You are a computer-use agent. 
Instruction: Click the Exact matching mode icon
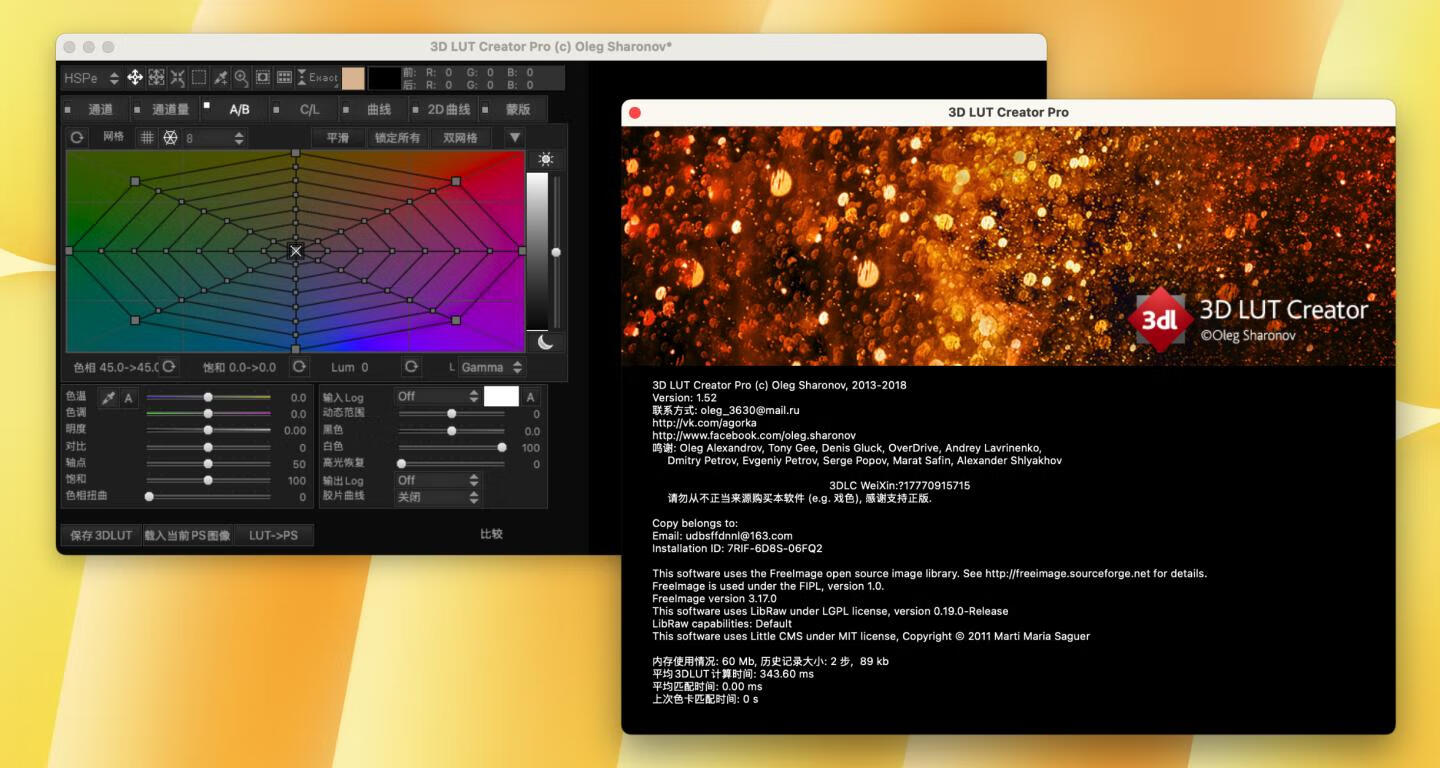point(318,78)
